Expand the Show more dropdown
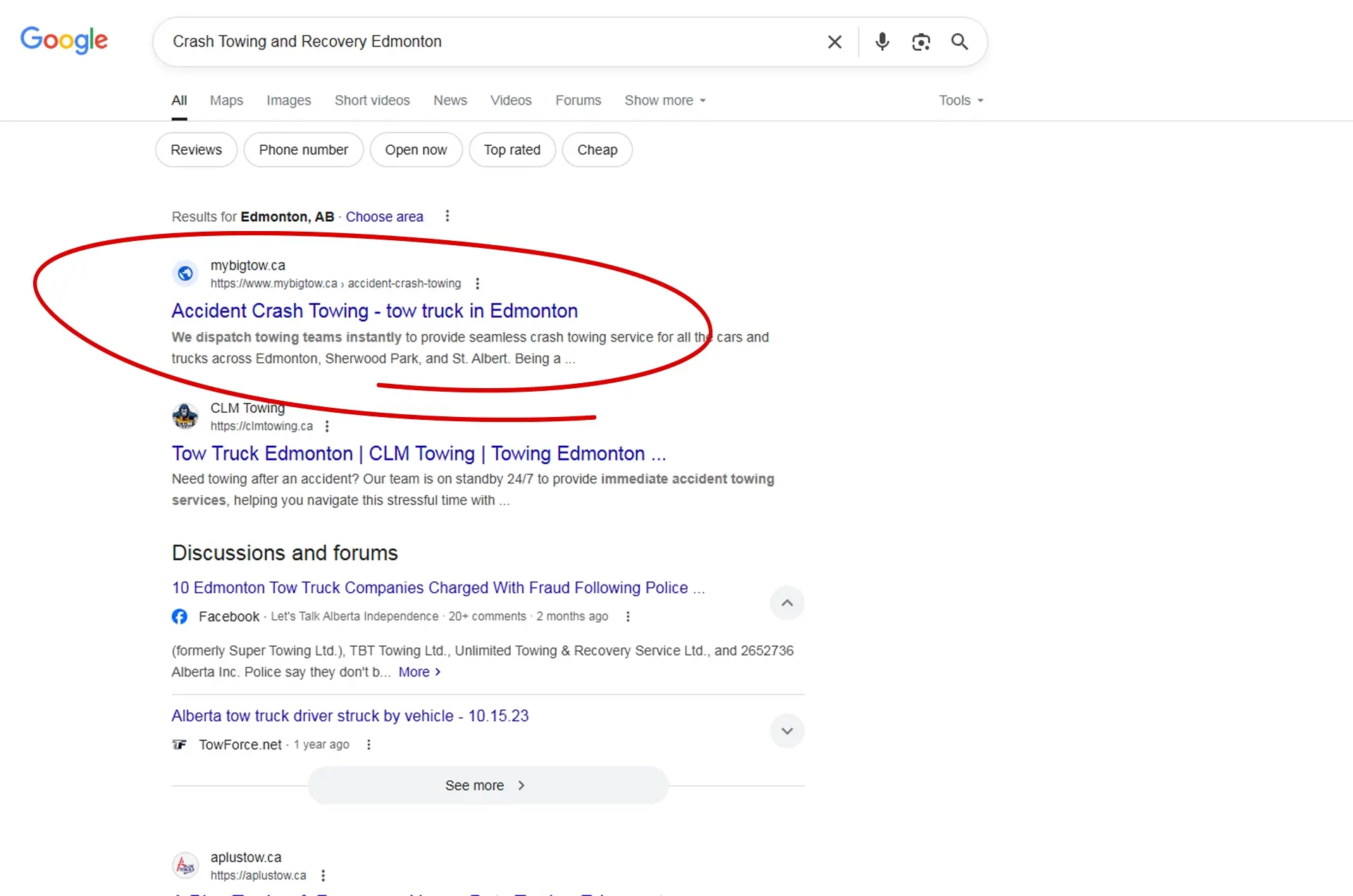Image resolution: width=1353 pixels, height=896 pixels. click(665, 100)
